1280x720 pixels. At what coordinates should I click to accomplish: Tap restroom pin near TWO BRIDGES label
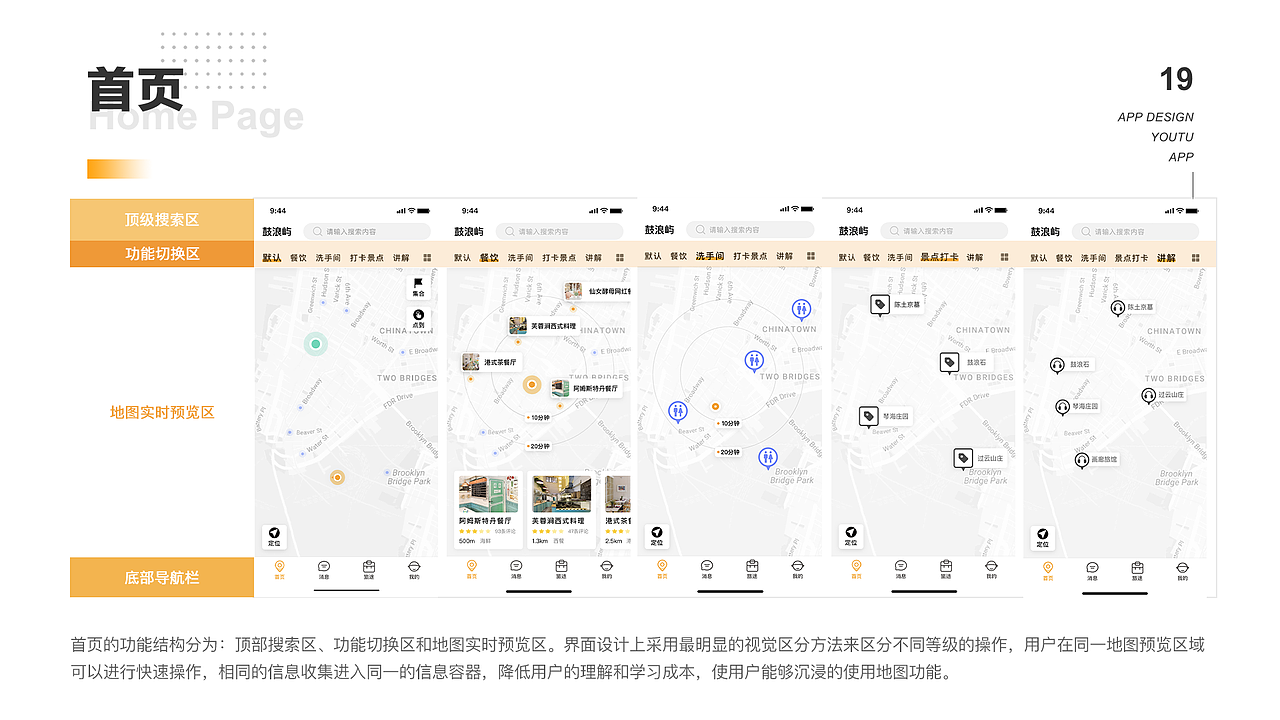[754, 362]
